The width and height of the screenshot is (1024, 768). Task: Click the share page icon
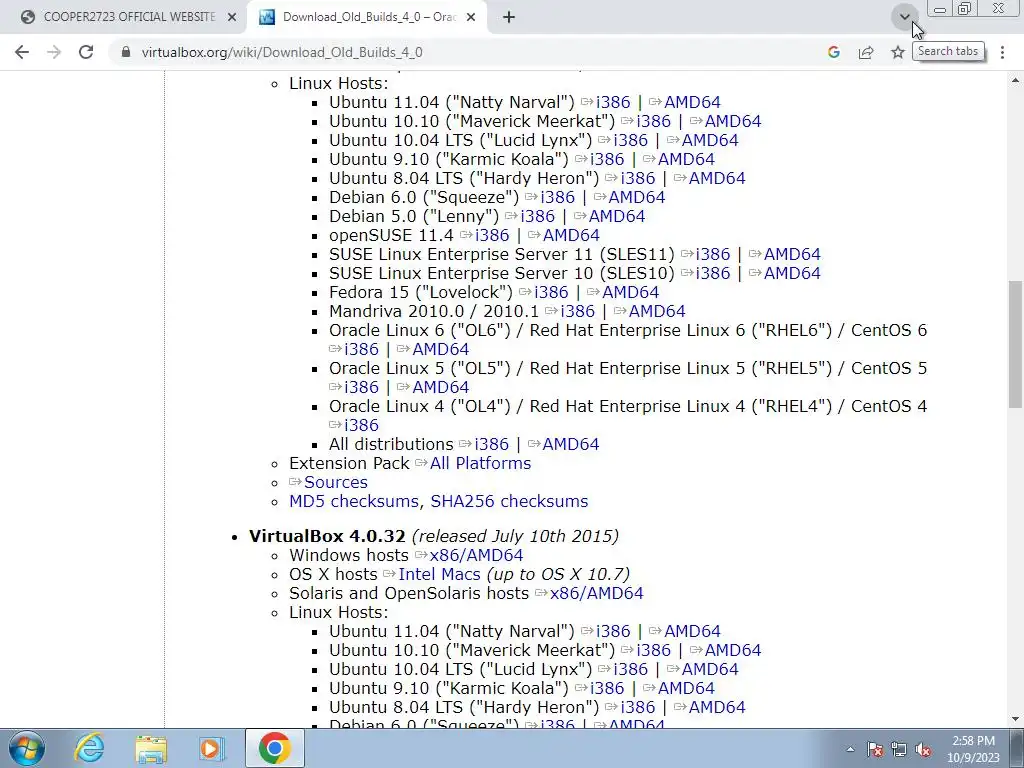coord(866,52)
